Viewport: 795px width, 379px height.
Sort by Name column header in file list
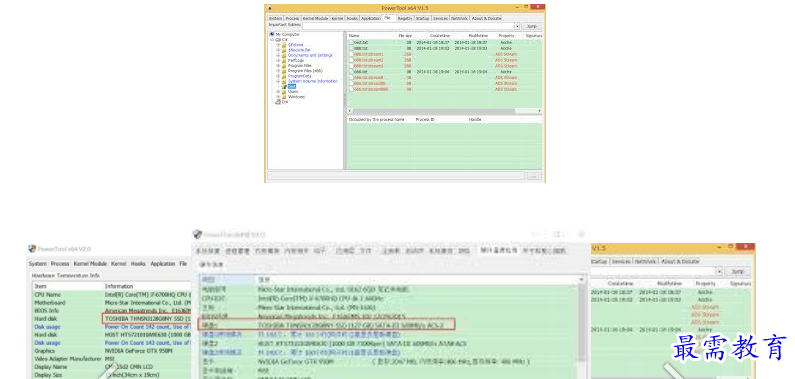(354, 36)
